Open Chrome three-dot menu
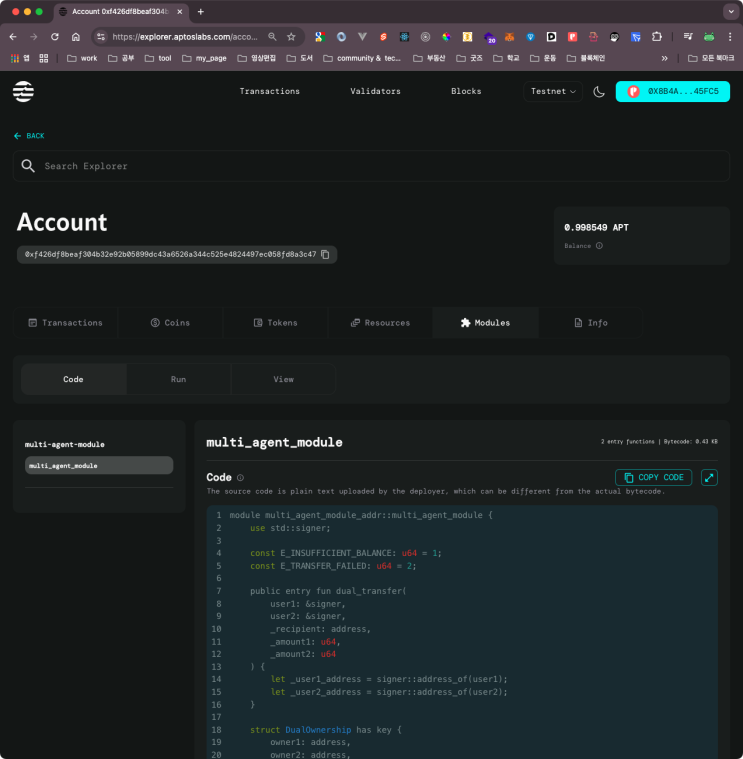Image resolution: width=743 pixels, height=759 pixels. (x=730, y=37)
